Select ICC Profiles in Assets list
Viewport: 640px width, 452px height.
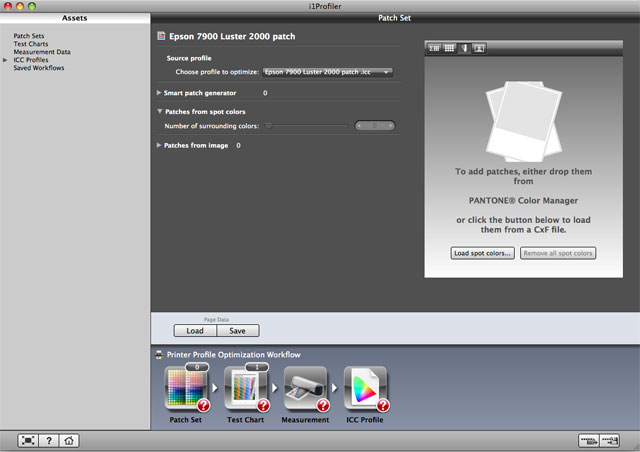[x=31, y=60]
